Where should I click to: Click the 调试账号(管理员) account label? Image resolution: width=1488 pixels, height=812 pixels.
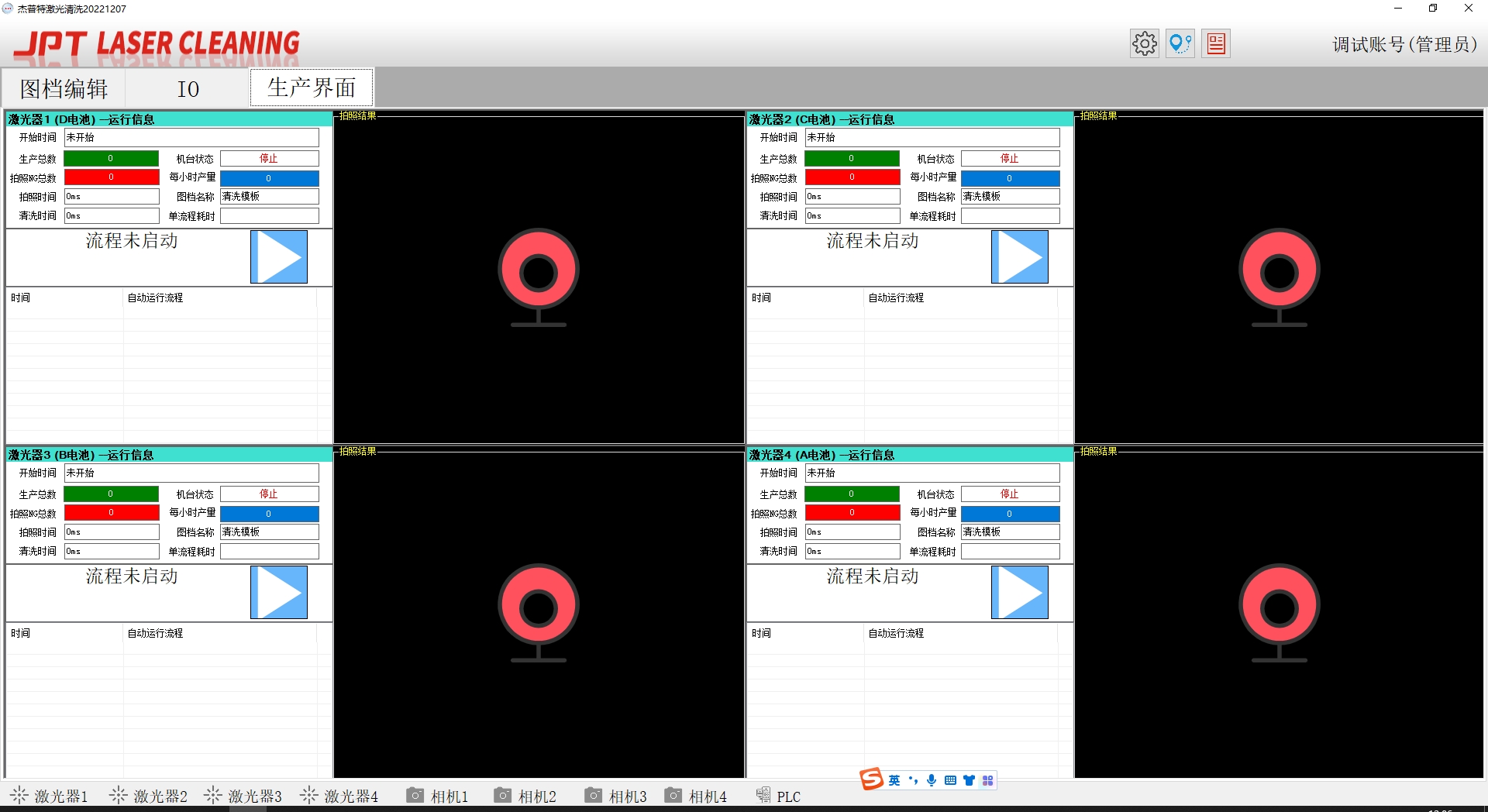click(x=1404, y=44)
